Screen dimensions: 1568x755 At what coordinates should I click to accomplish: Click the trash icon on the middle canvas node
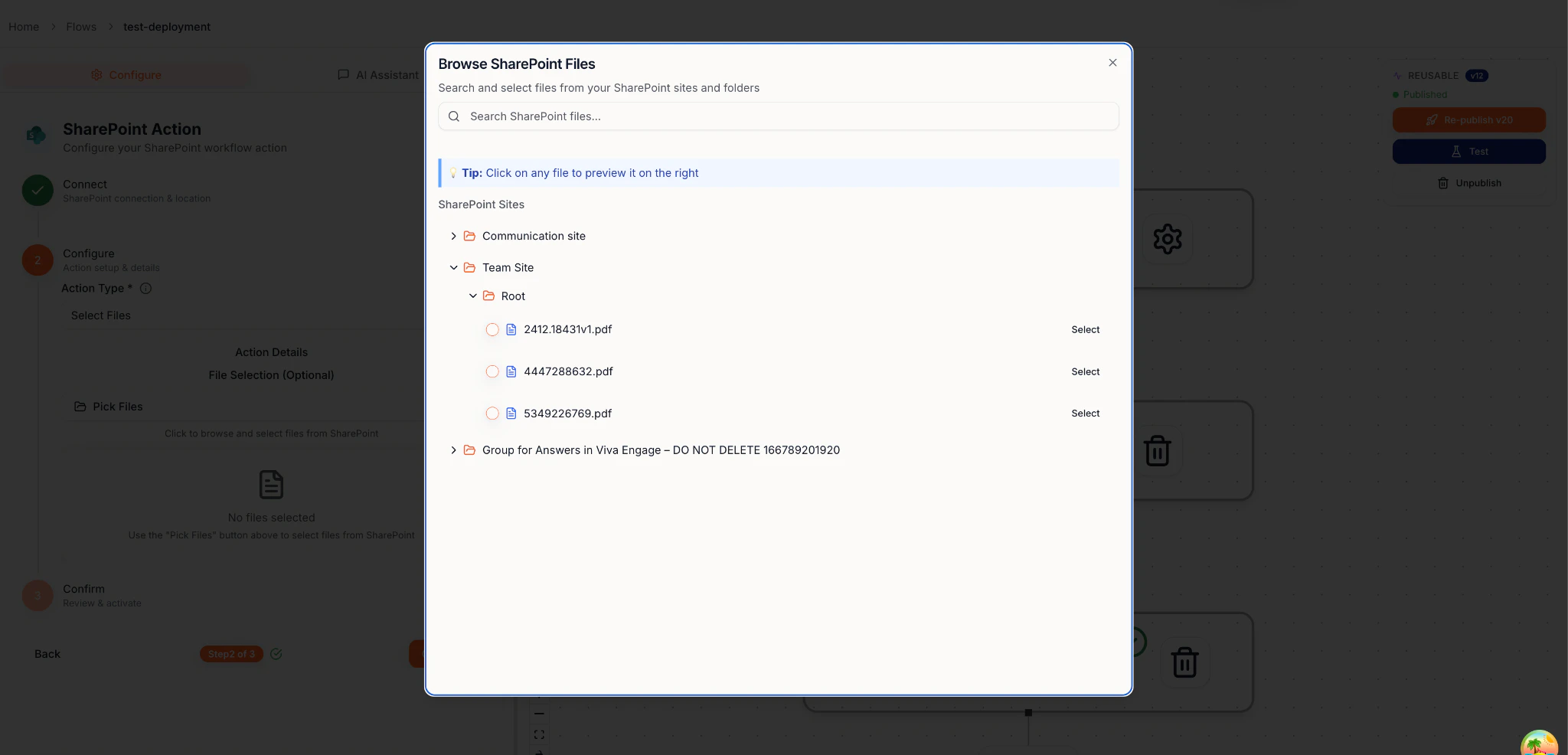[1157, 450]
